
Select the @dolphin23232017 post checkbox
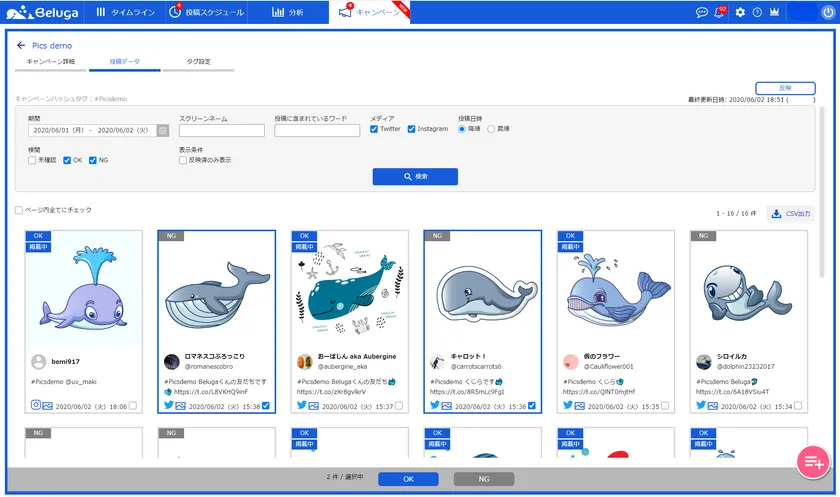[798, 406]
